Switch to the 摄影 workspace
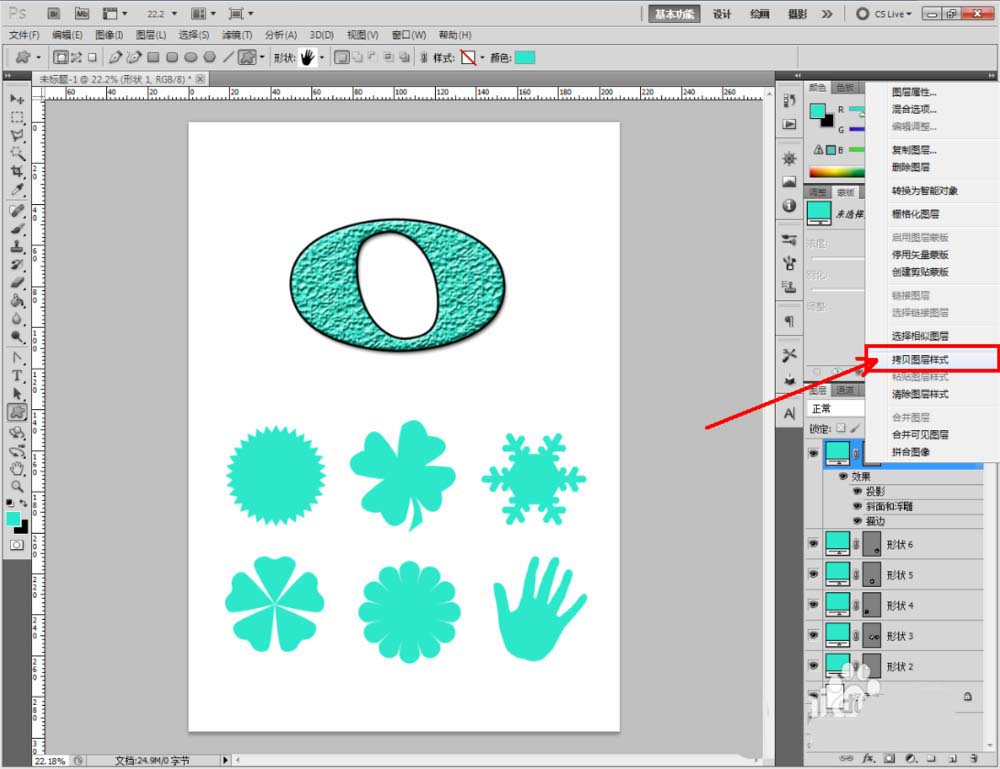This screenshot has width=1000, height=769. (x=797, y=13)
